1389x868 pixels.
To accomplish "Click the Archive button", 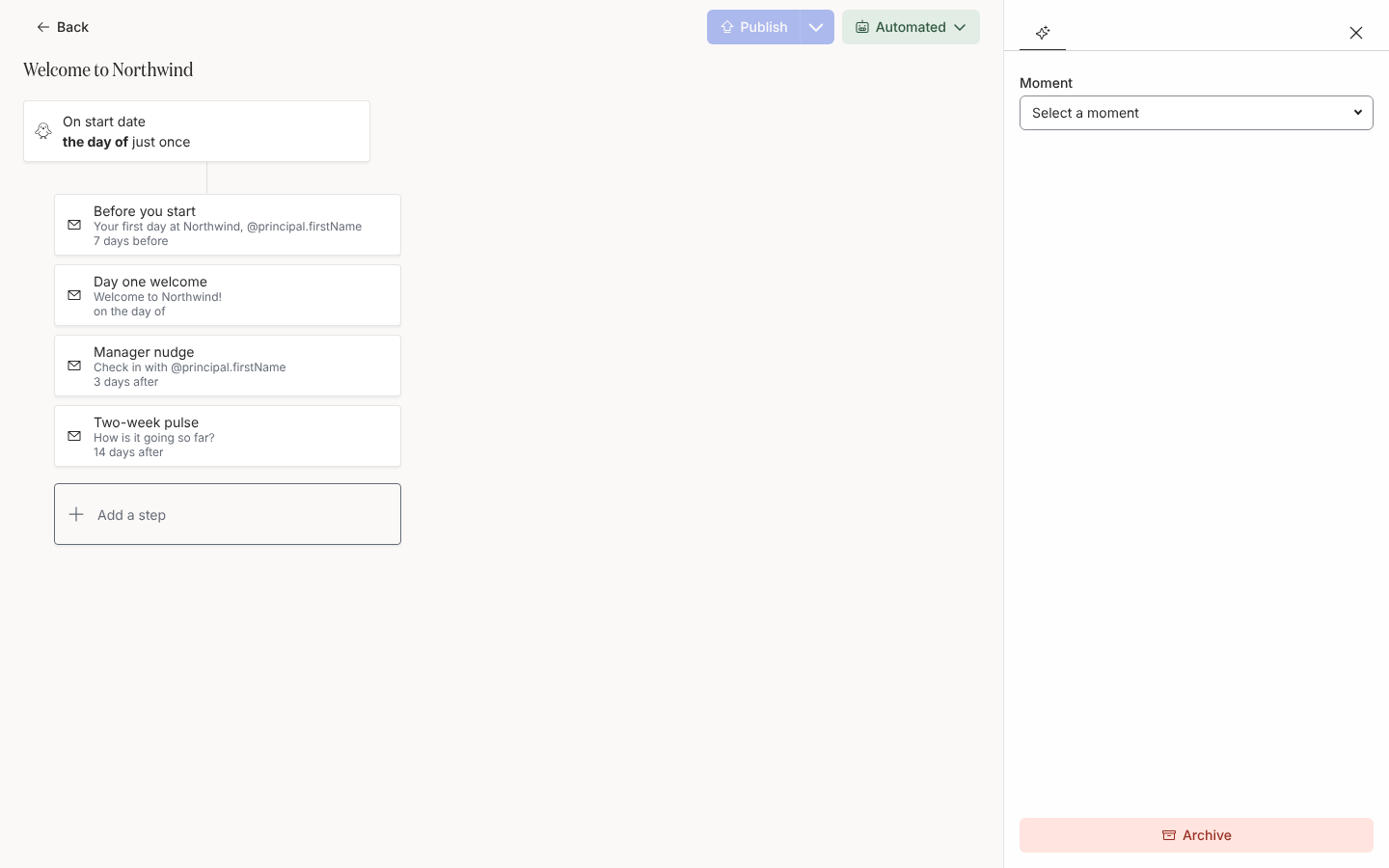I will (1196, 835).
